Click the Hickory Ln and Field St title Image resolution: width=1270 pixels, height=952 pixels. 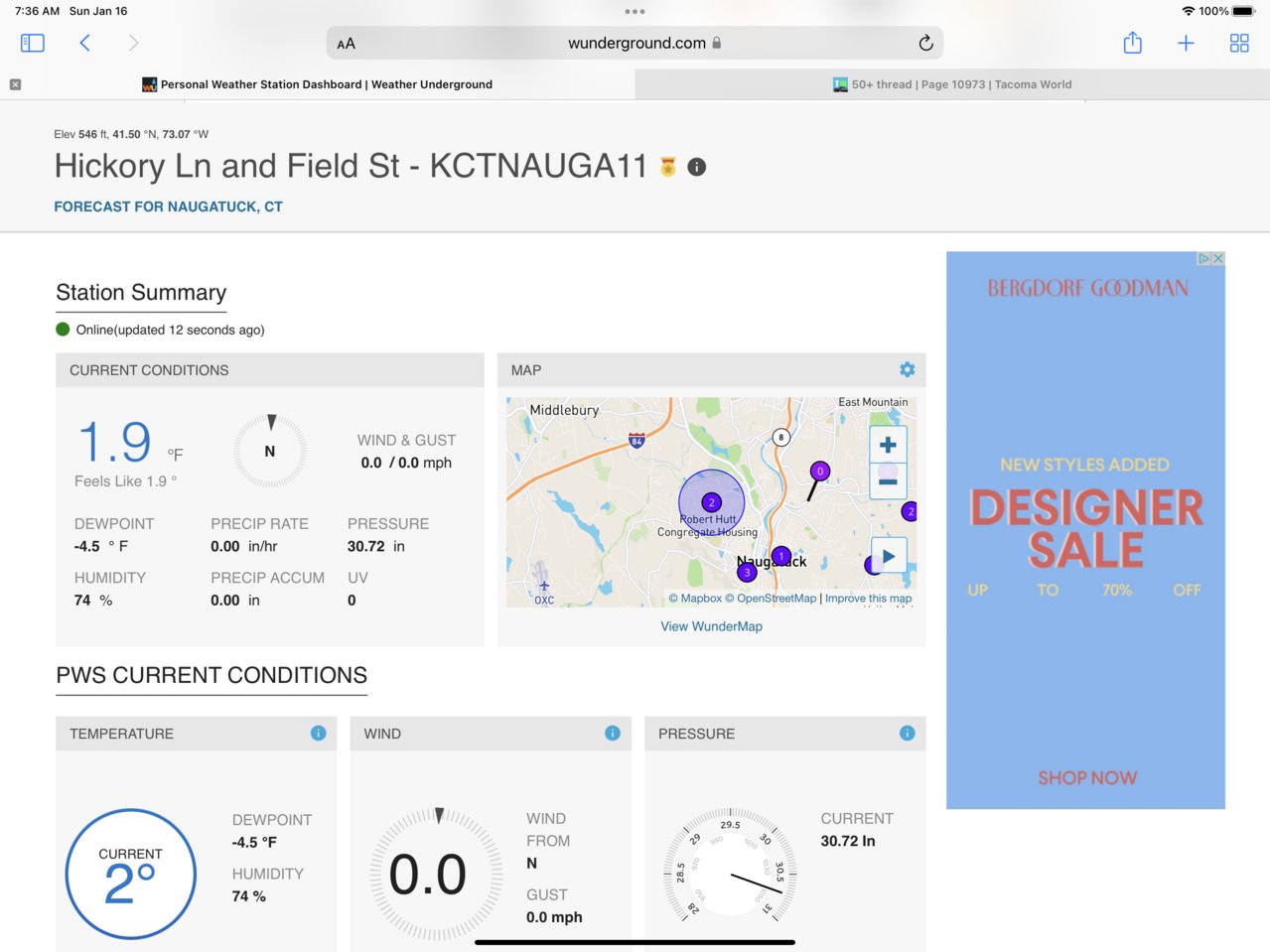click(351, 166)
